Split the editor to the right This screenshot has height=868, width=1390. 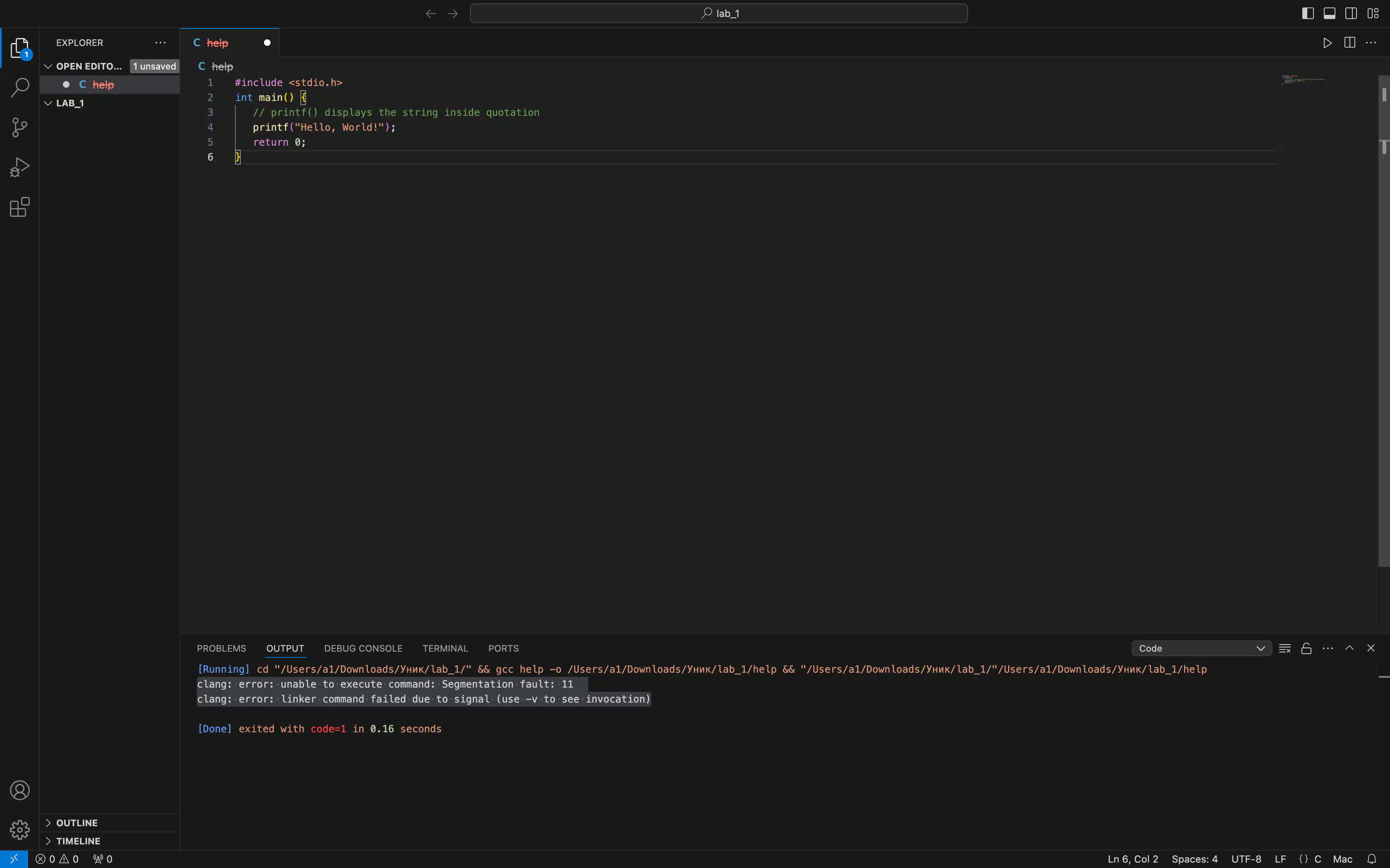(x=1349, y=43)
